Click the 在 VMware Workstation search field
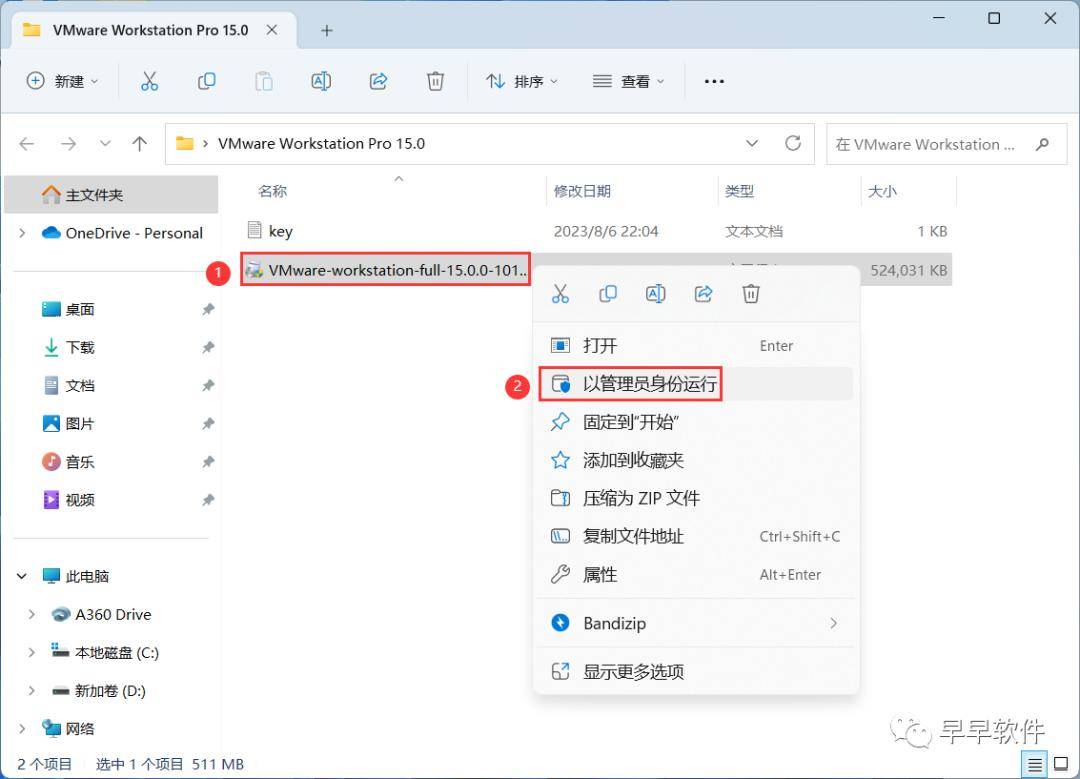Screen dimensions: 1080x779 [946, 144]
